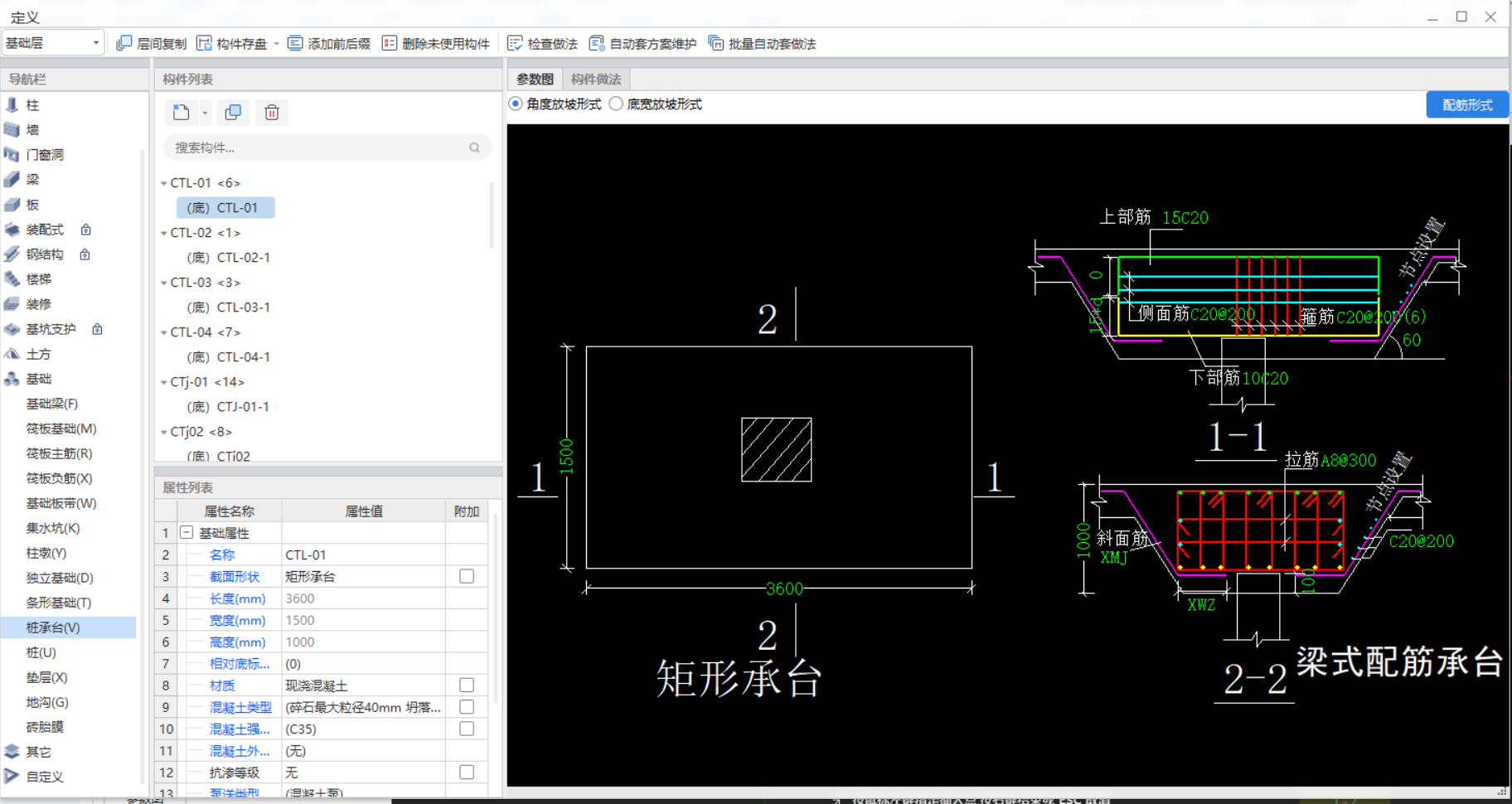Switch to the 参数图 tab
Screen dimensions: 1512x804
click(x=535, y=79)
